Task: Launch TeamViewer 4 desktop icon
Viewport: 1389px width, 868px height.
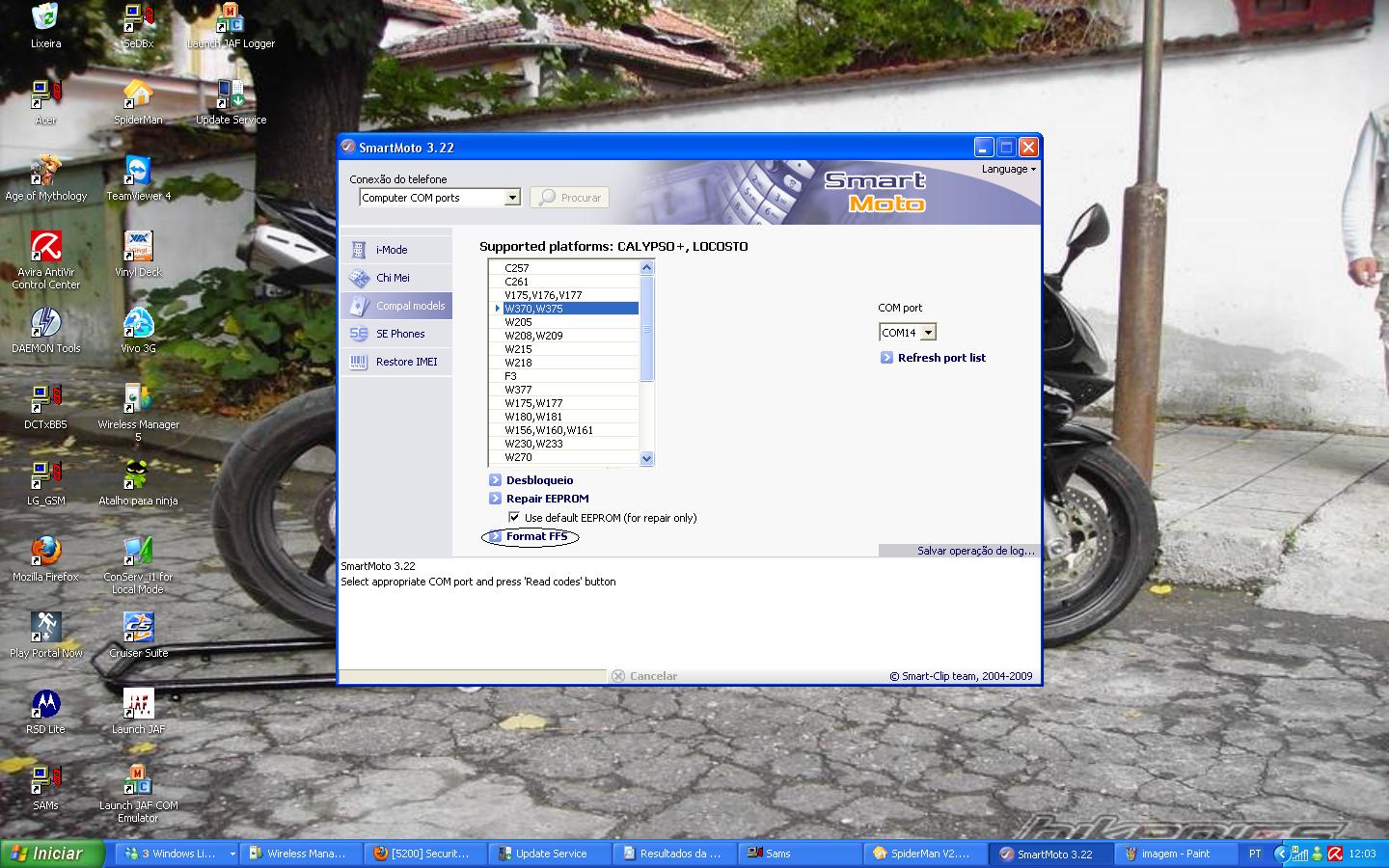Action: click(138, 173)
